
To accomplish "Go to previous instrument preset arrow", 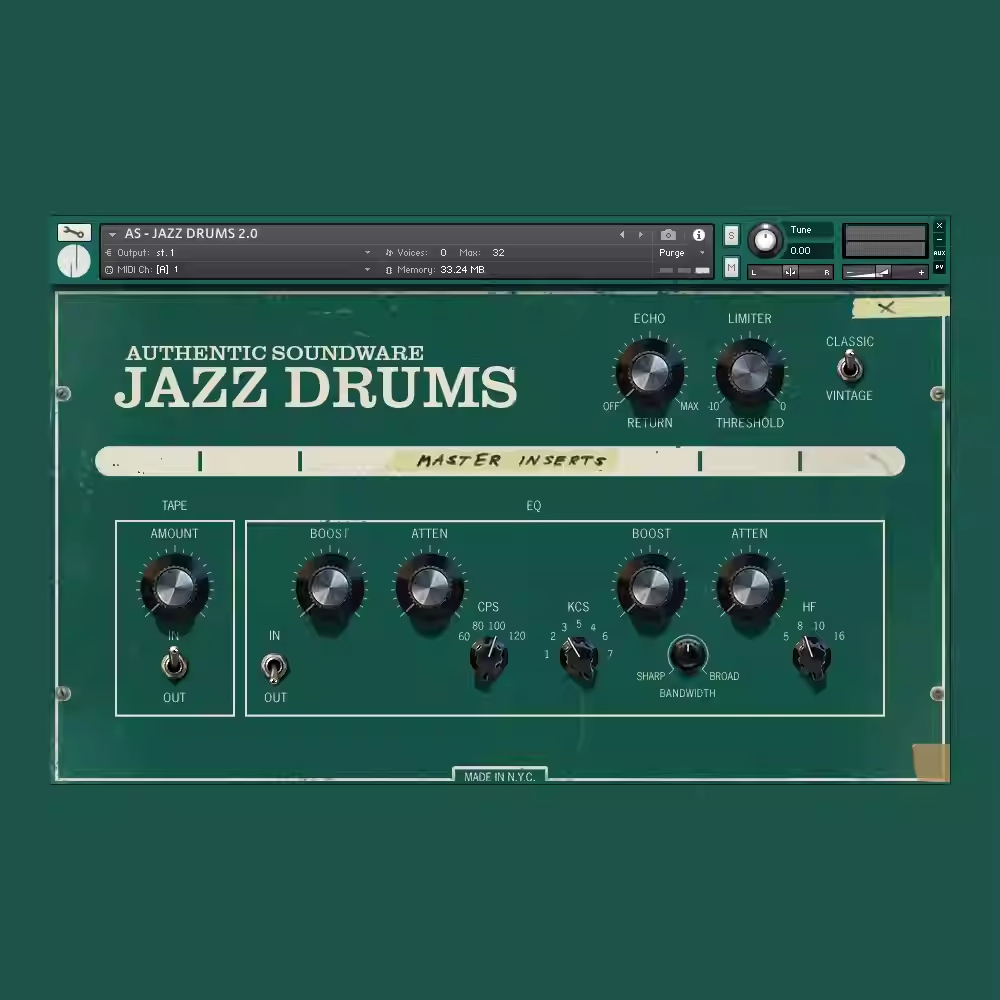I will click(622, 235).
